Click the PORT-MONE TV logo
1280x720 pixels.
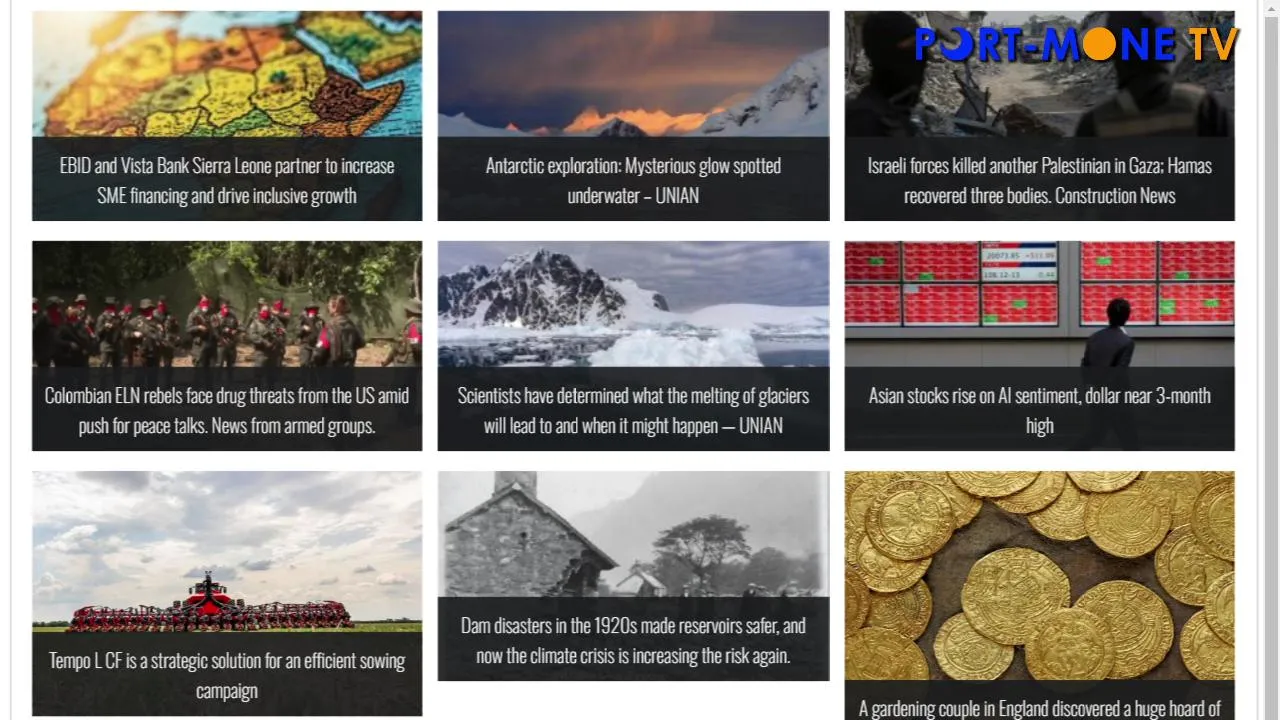tap(1076, 44)
